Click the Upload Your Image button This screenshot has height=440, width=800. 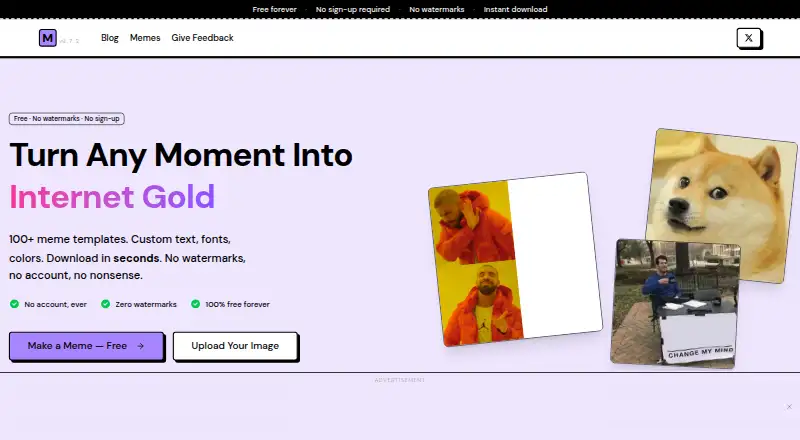235,346
